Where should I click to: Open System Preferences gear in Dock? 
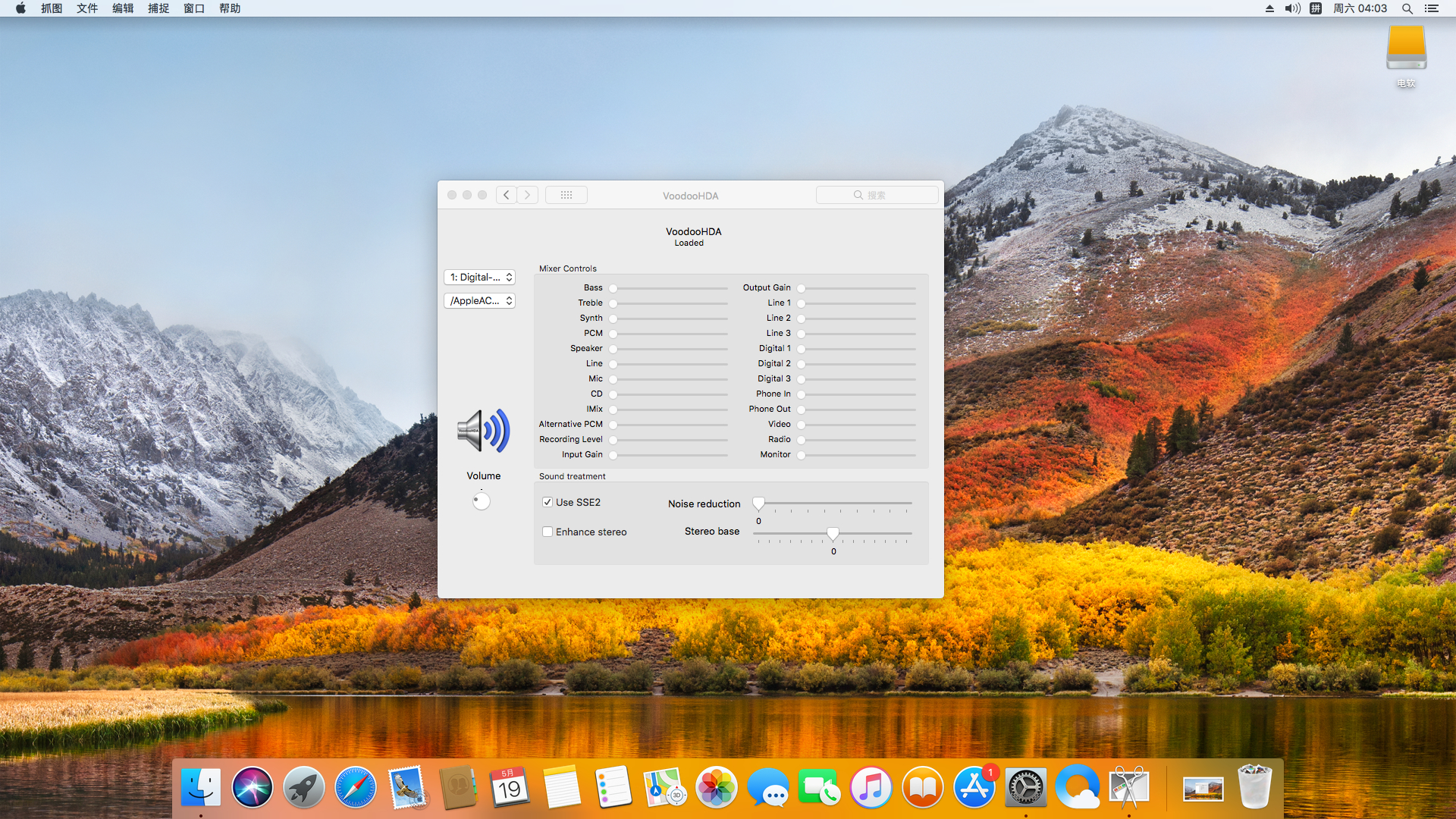pos(1026,787)
